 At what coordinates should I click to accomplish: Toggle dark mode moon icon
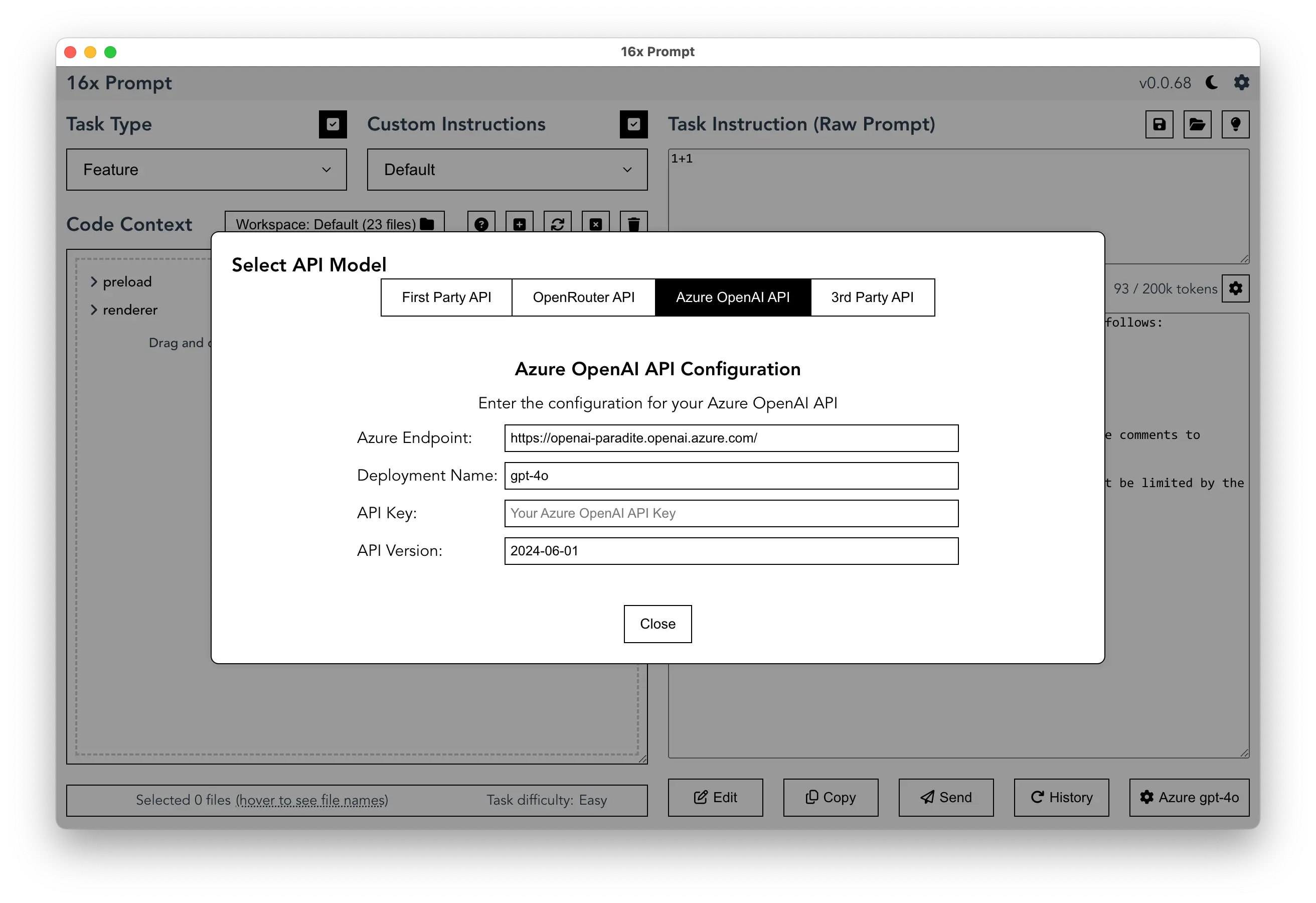pos(1211,83)
